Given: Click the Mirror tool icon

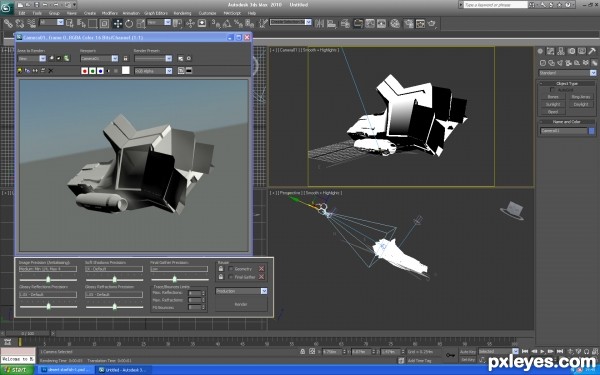Looking at the screenshot, I should coord(320,24).
